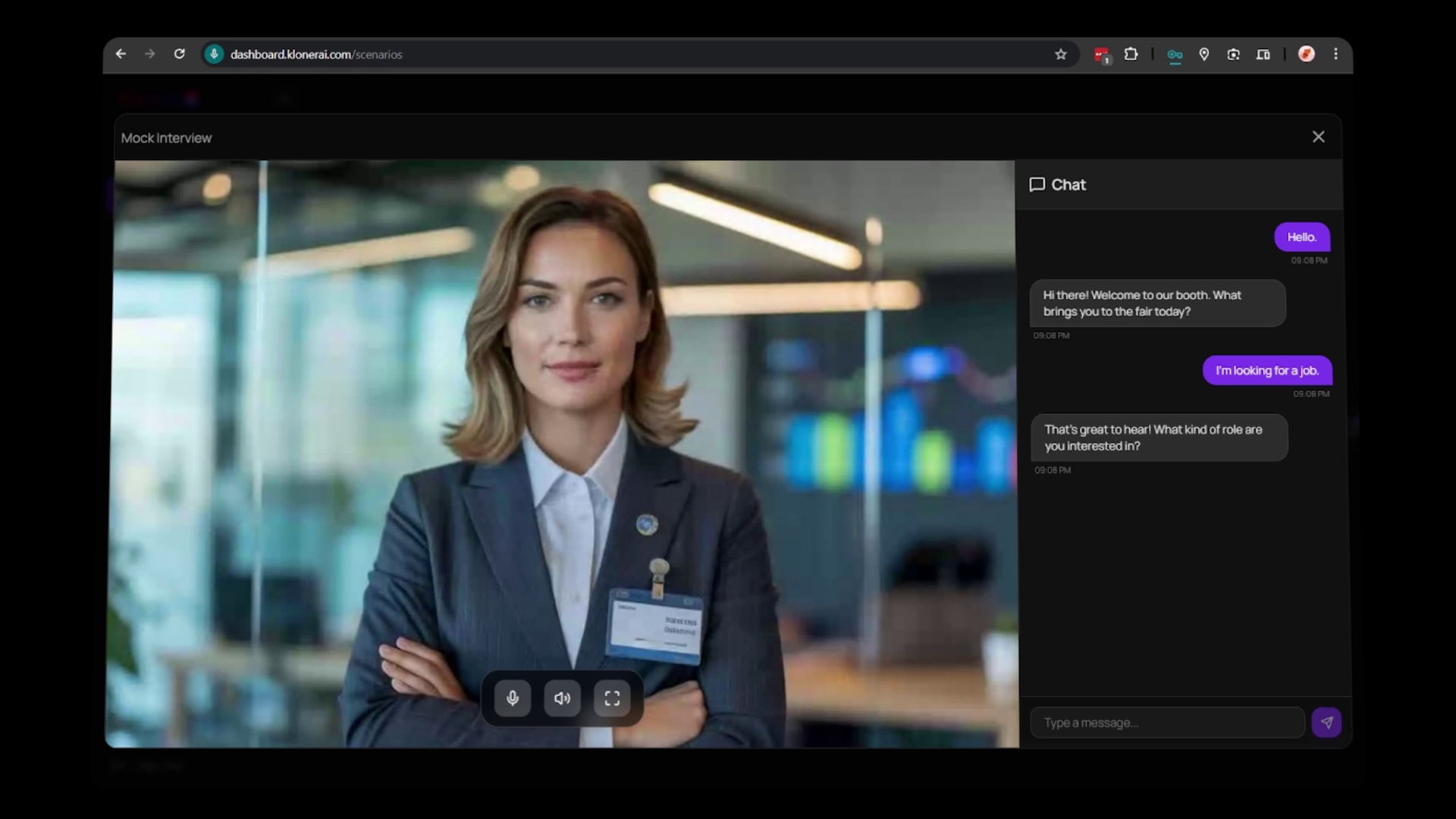Send the typed message via the send icon
The image size is (1456, 819).
point(1326,722)
